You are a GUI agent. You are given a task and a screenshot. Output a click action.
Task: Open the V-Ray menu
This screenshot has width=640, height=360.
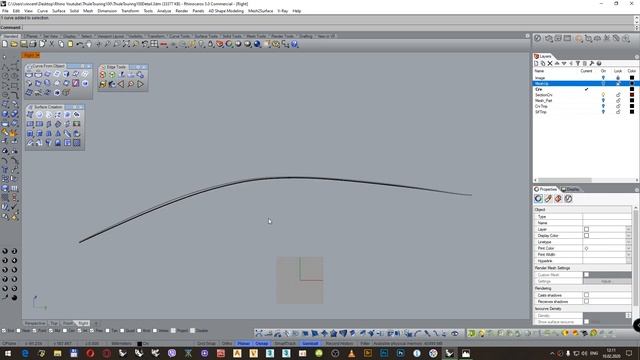282,11
